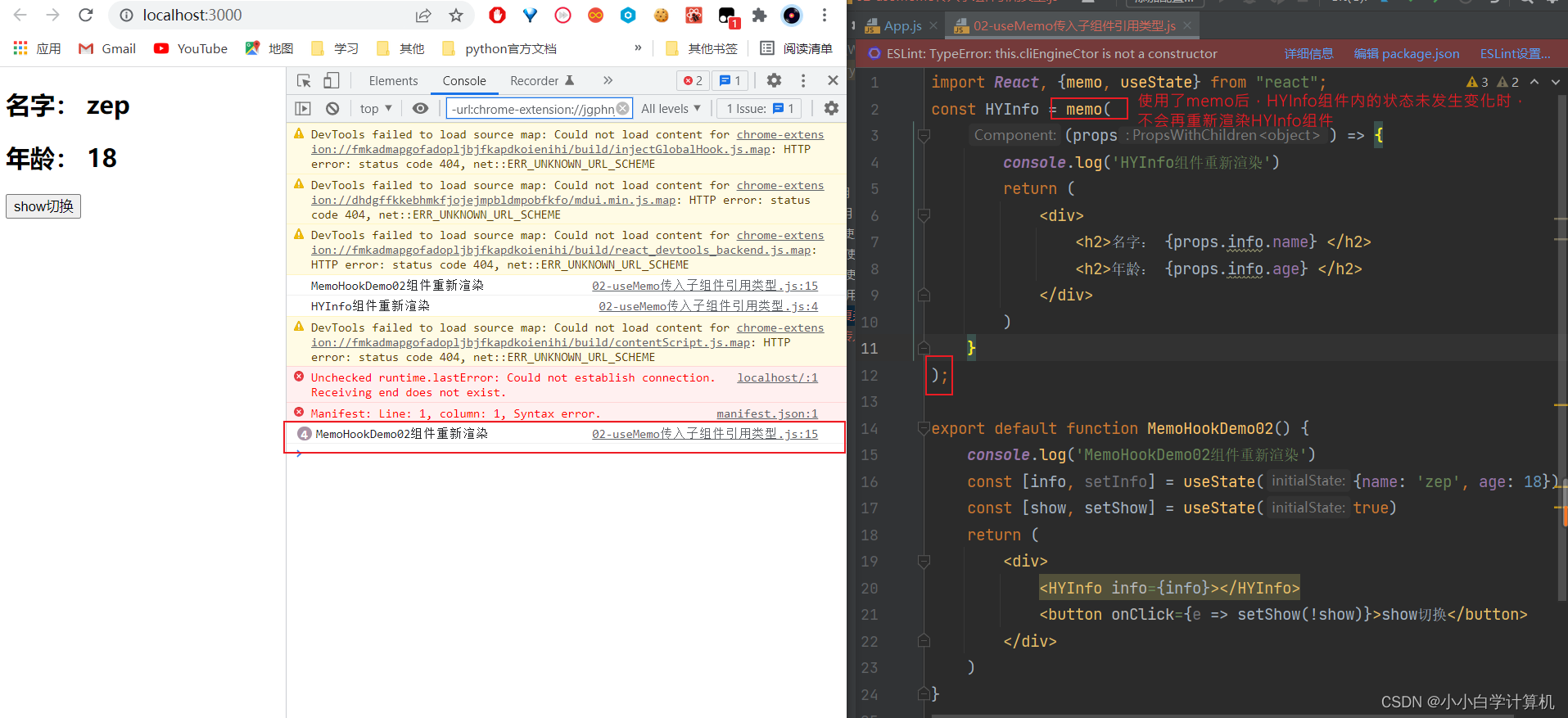The height and width of the screenshot is (718, 1568).
Task: Click the cookie extension icon
Action: [x=661, y=15]
